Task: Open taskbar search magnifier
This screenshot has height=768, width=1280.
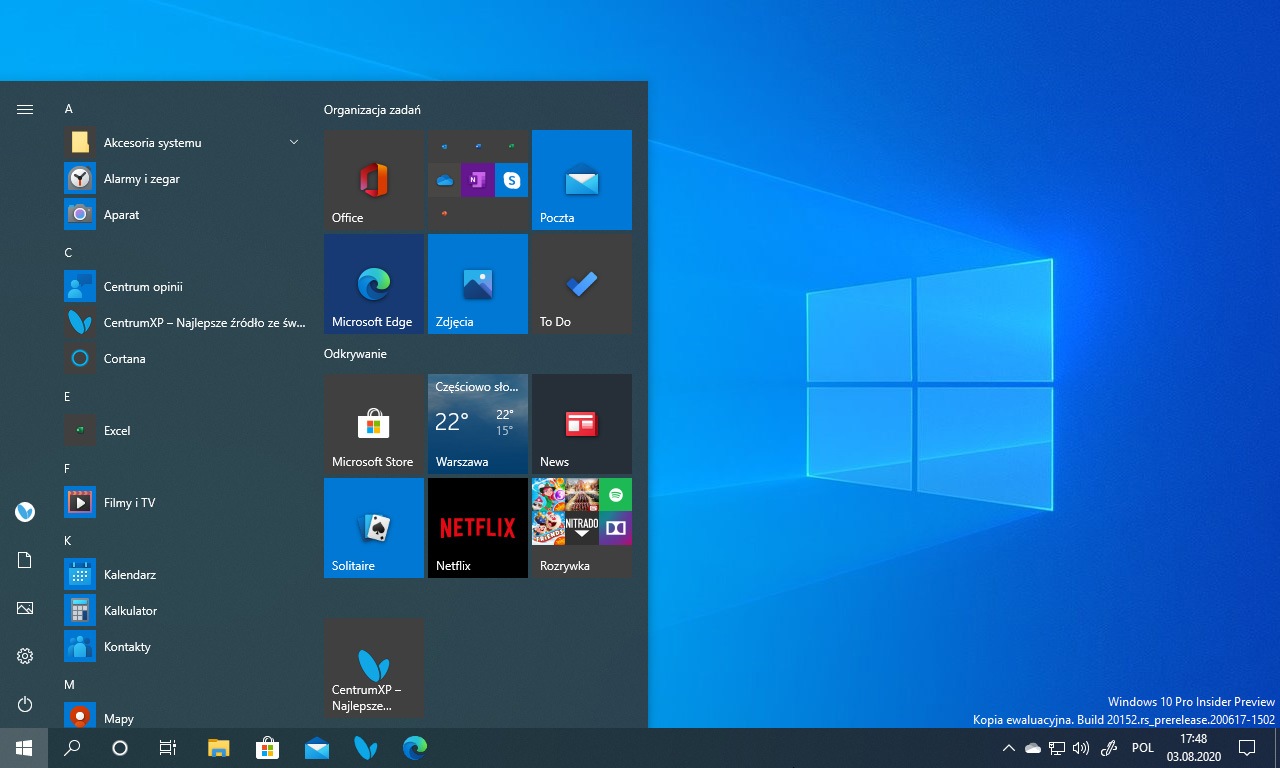Action: click(x=72, y=748)
